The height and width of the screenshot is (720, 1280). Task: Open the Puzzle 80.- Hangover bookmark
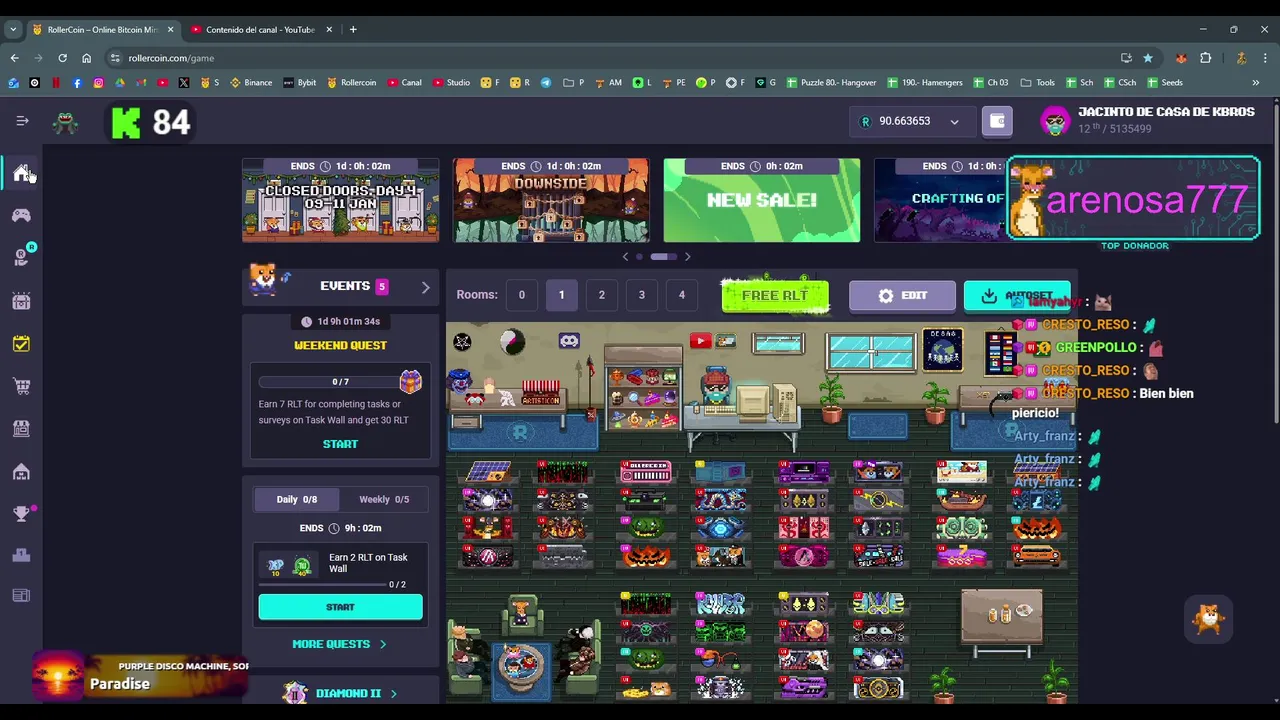coord(832,83)
